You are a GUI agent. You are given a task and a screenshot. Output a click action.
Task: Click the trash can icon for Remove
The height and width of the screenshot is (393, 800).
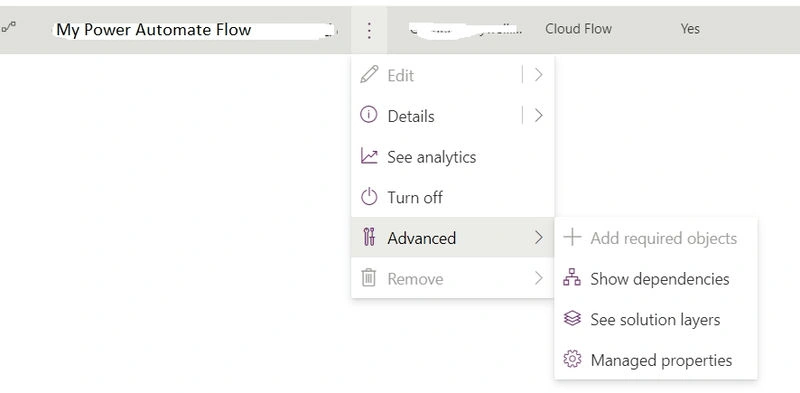(368, 278)
